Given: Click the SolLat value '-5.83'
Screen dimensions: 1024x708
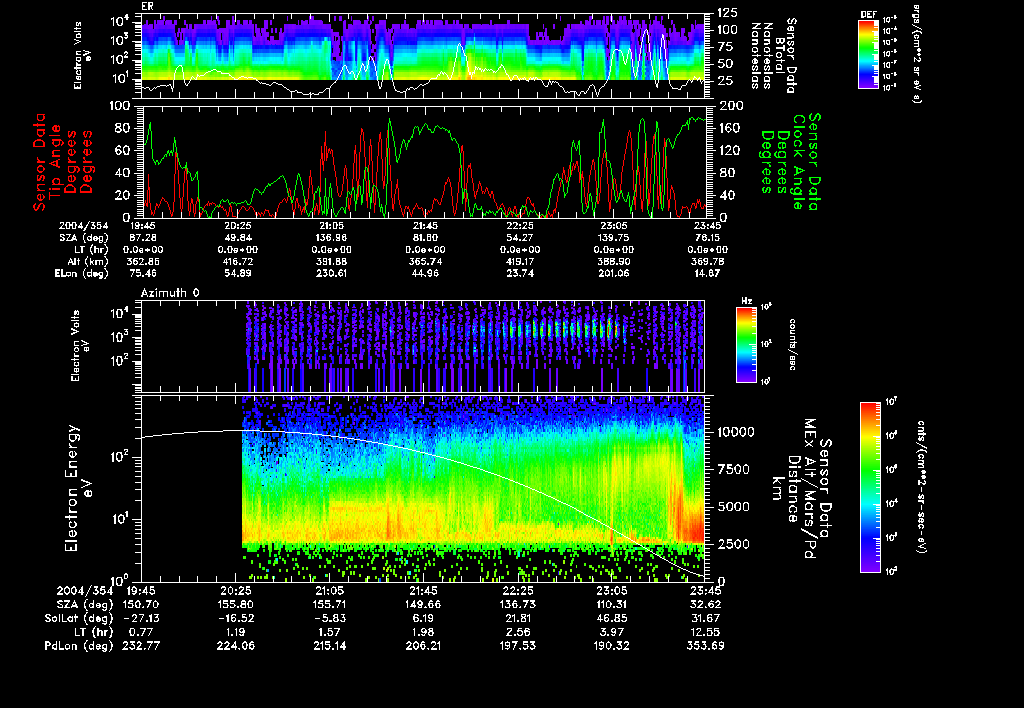Looking at the screenshot, I should (329, 619).
